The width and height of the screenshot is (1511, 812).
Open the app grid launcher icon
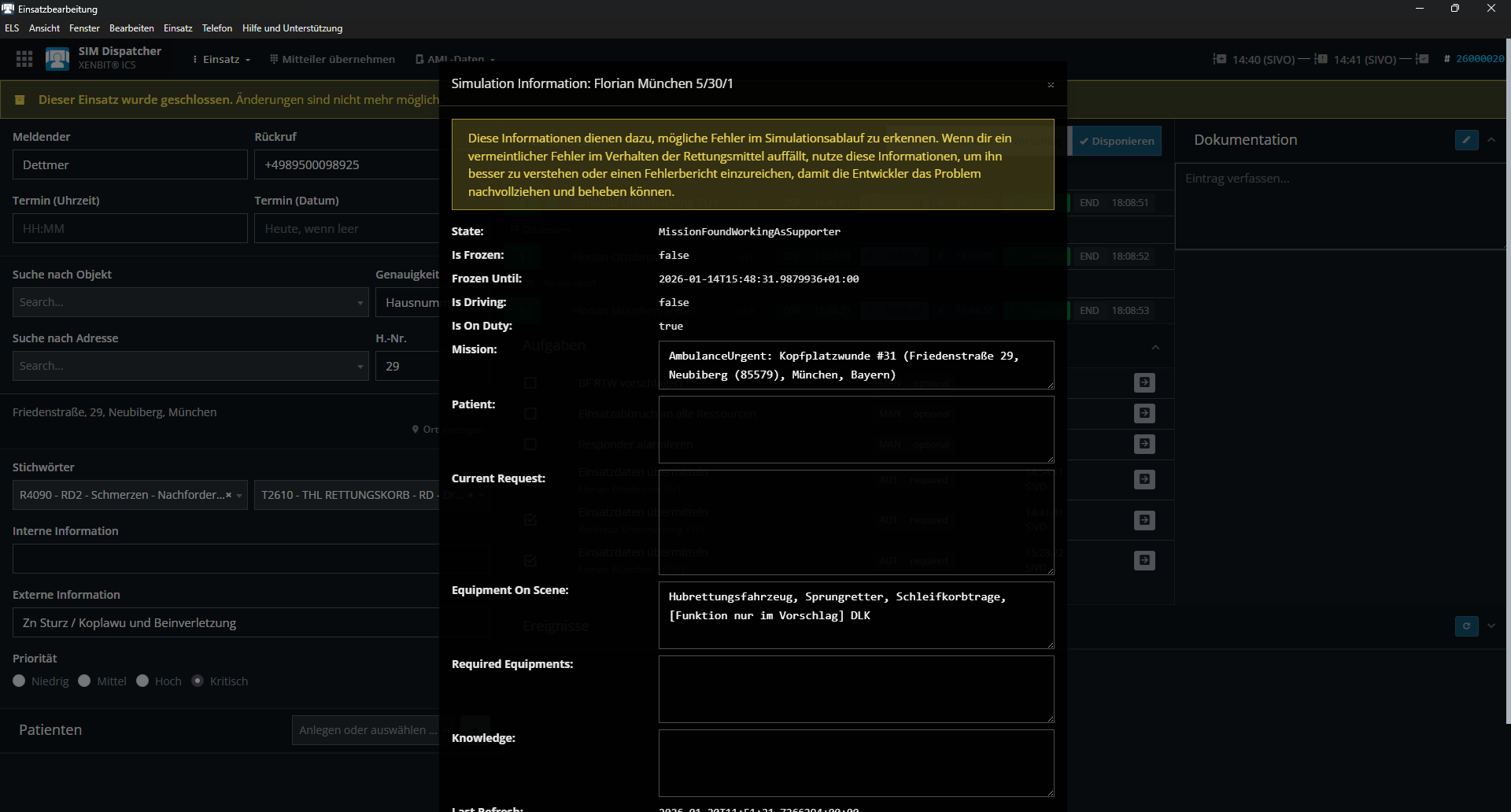coord(24,59)
